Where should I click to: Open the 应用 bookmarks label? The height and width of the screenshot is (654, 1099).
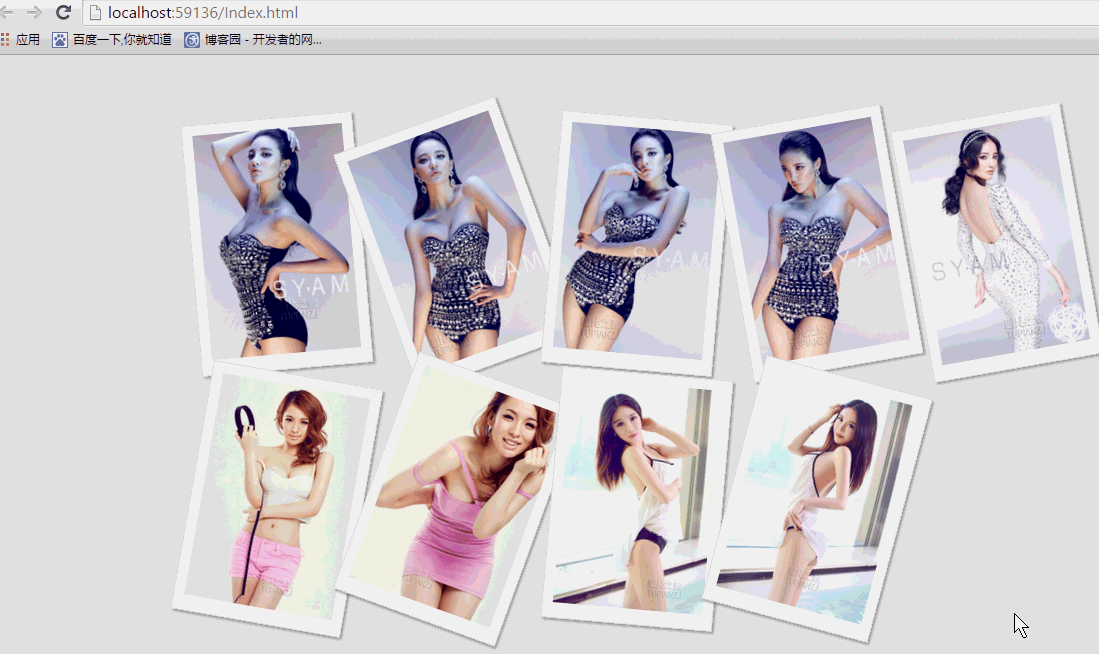click(x=28, y=40)
